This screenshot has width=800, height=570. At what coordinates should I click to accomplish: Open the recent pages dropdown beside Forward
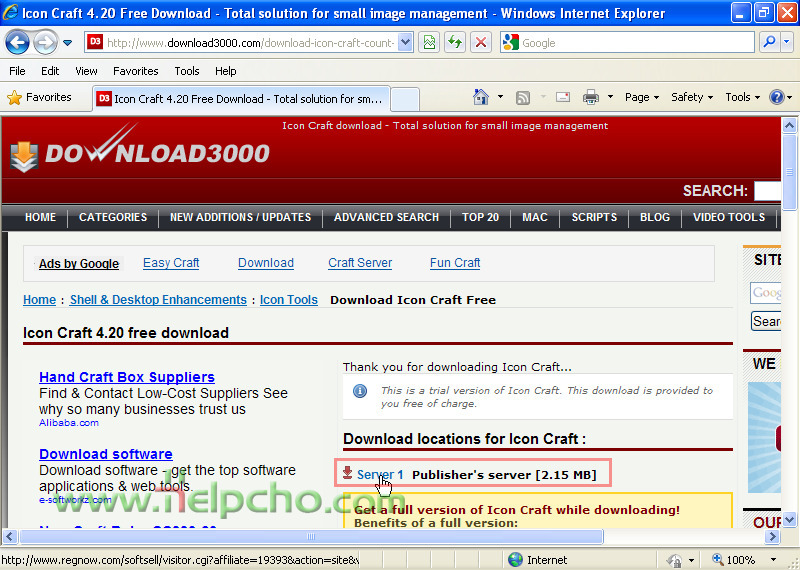[x=67, y=43]
